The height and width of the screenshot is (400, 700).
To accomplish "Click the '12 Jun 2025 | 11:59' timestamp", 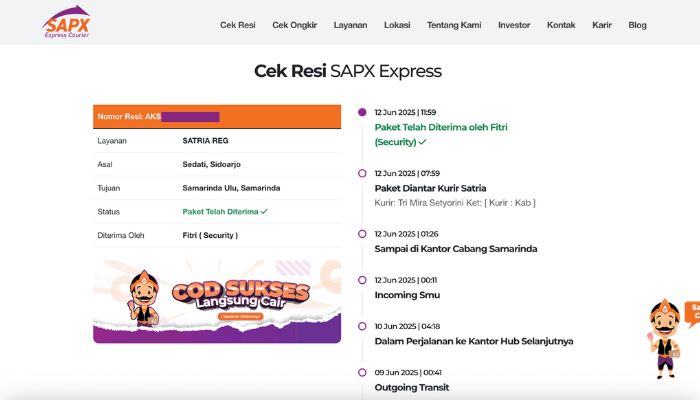I will [x=405, y=112].
